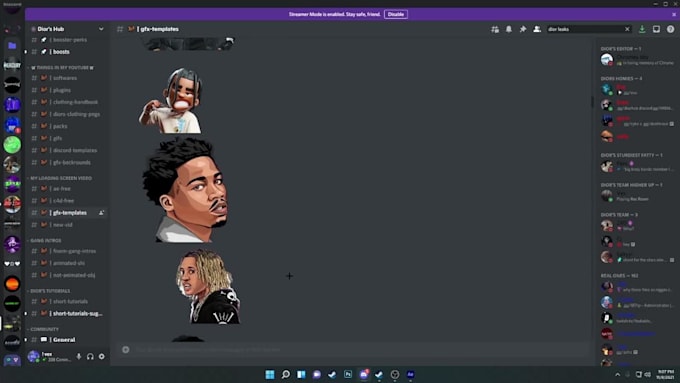Viewport: 680px width, 383px height.
Task: Click the taskbar volume icon
Action: point(647,374)
